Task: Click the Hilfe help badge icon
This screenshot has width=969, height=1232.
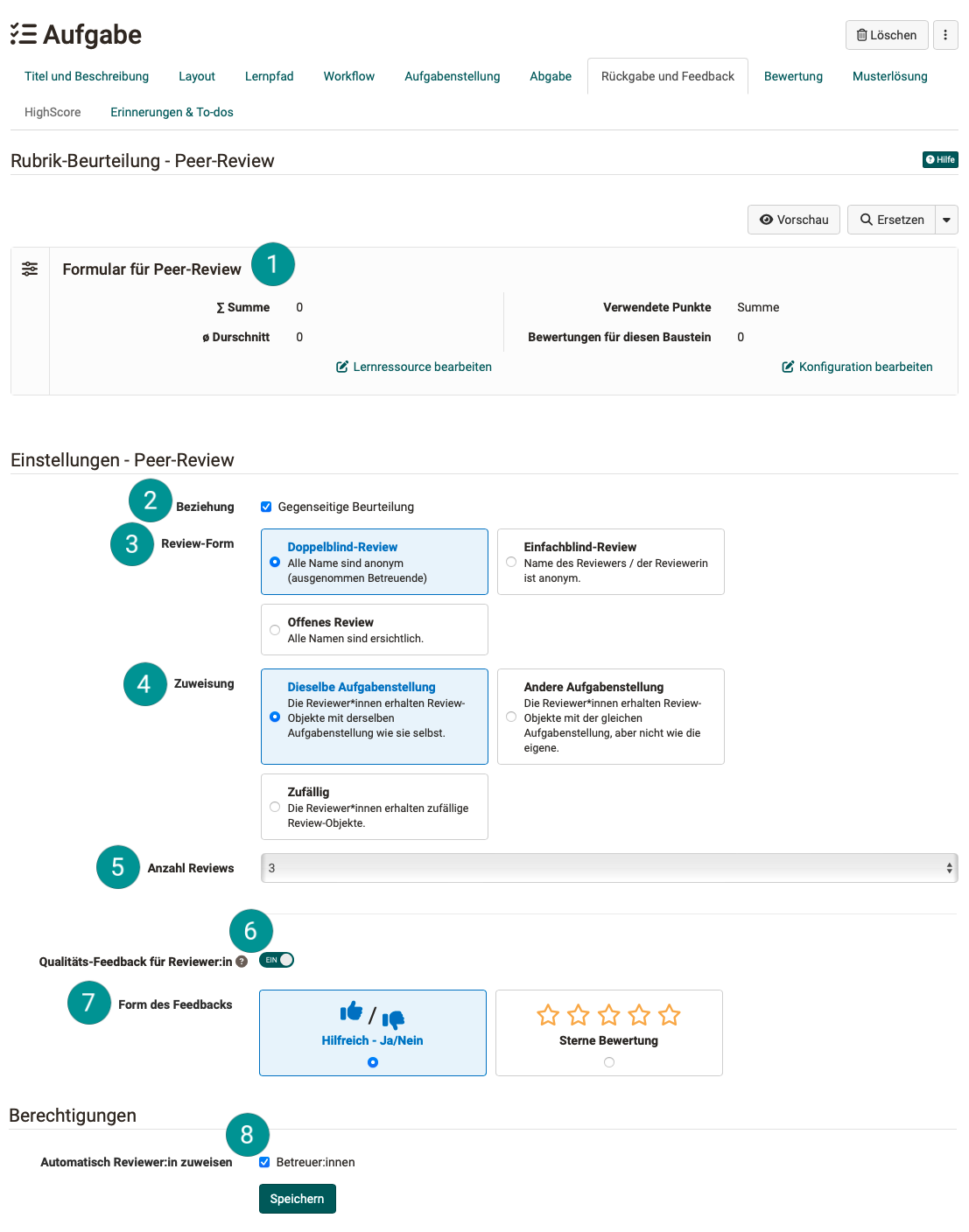Action: (x=940, y=159)
